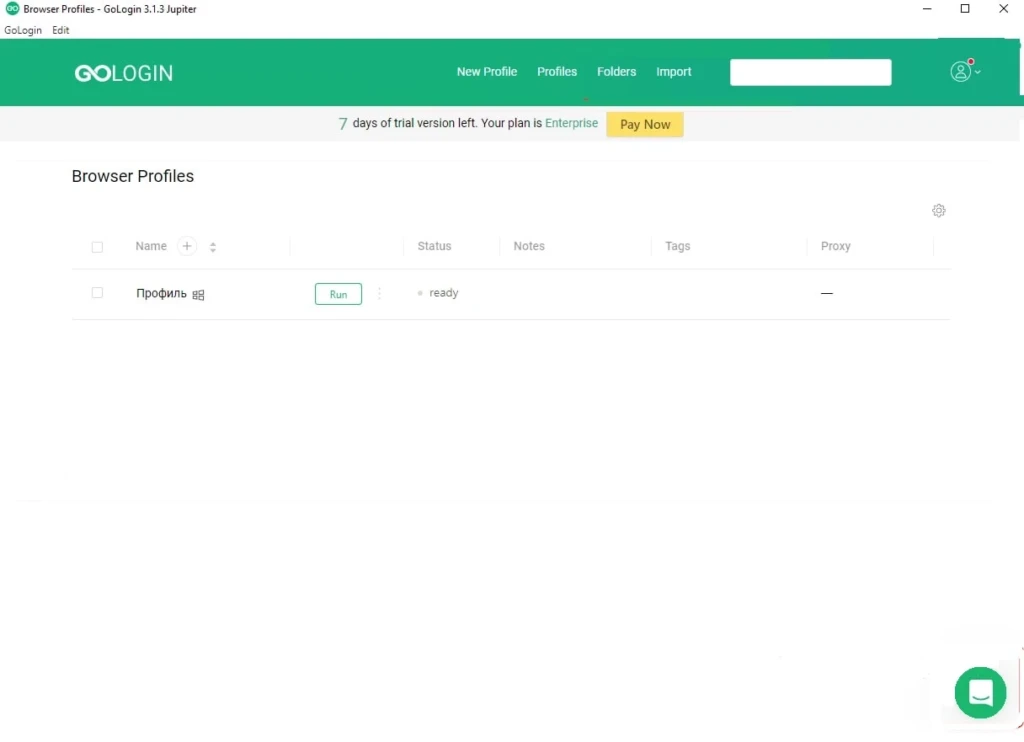Open the Edit menu
The height and width of the screenshot is (742, 1024).
[61, 30]
